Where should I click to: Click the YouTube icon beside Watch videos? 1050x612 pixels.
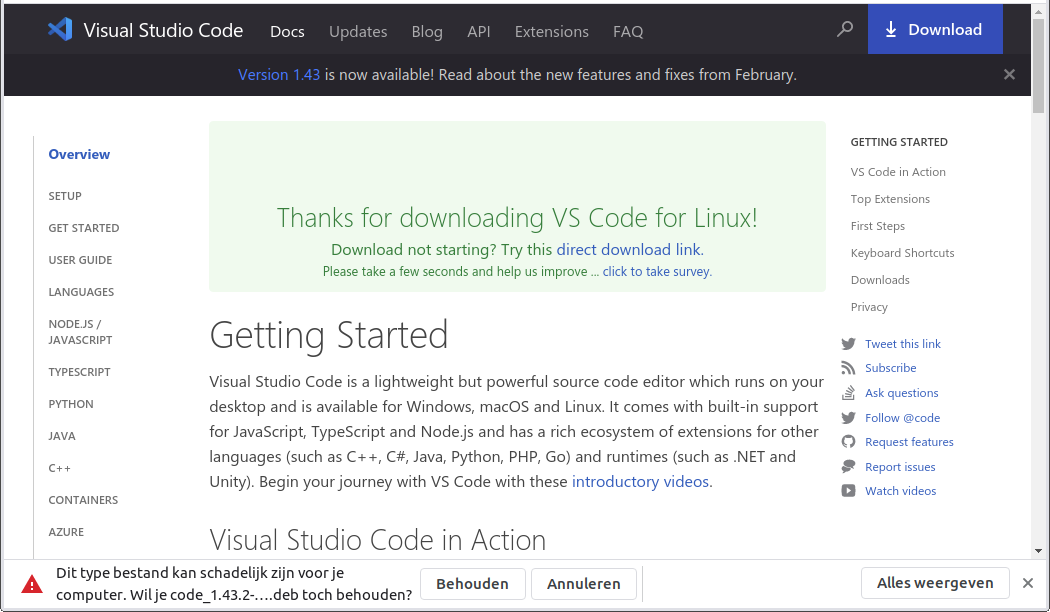click(848, 491)
